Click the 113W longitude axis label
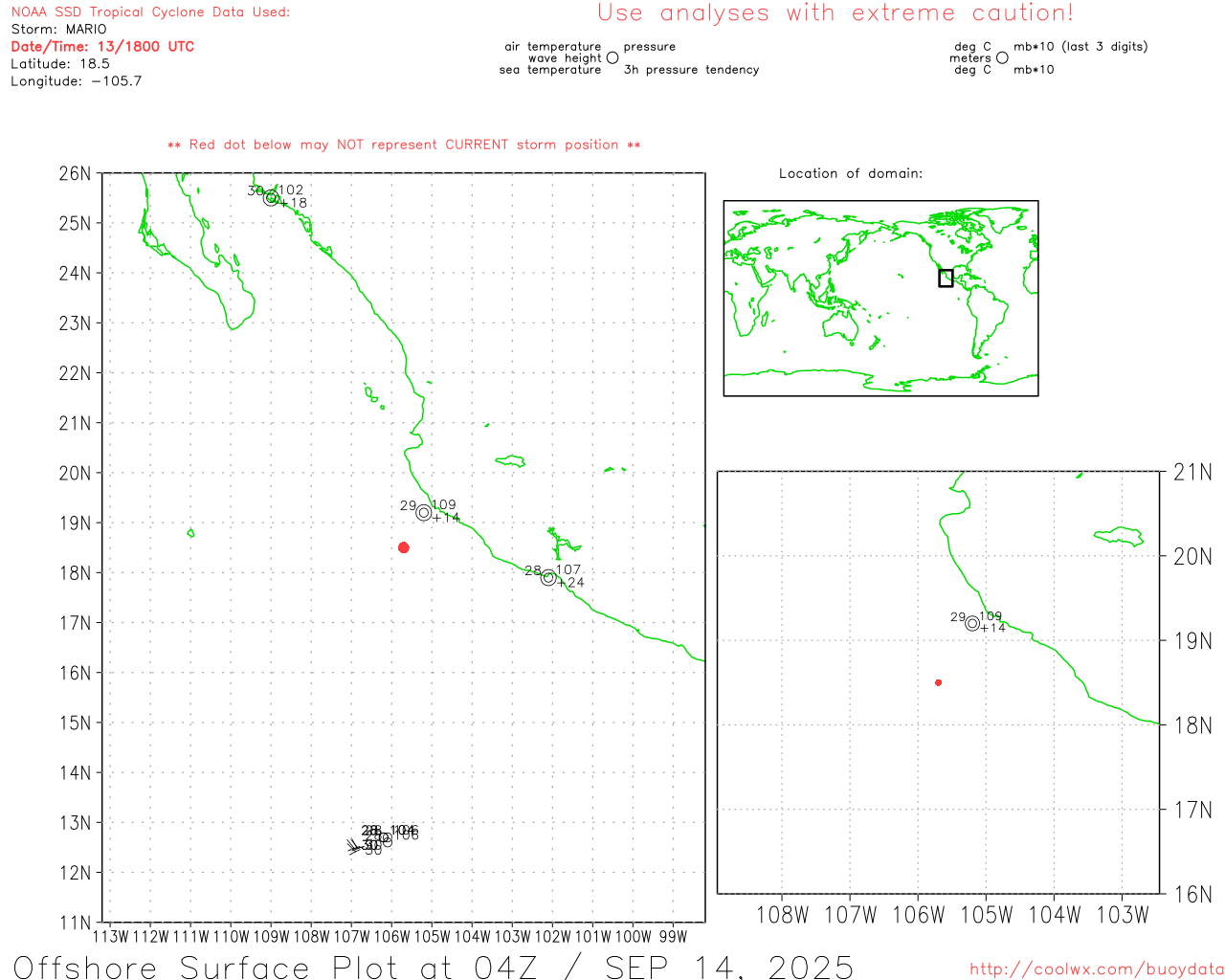Viewport: 1225px width, 980px height. 110,937
